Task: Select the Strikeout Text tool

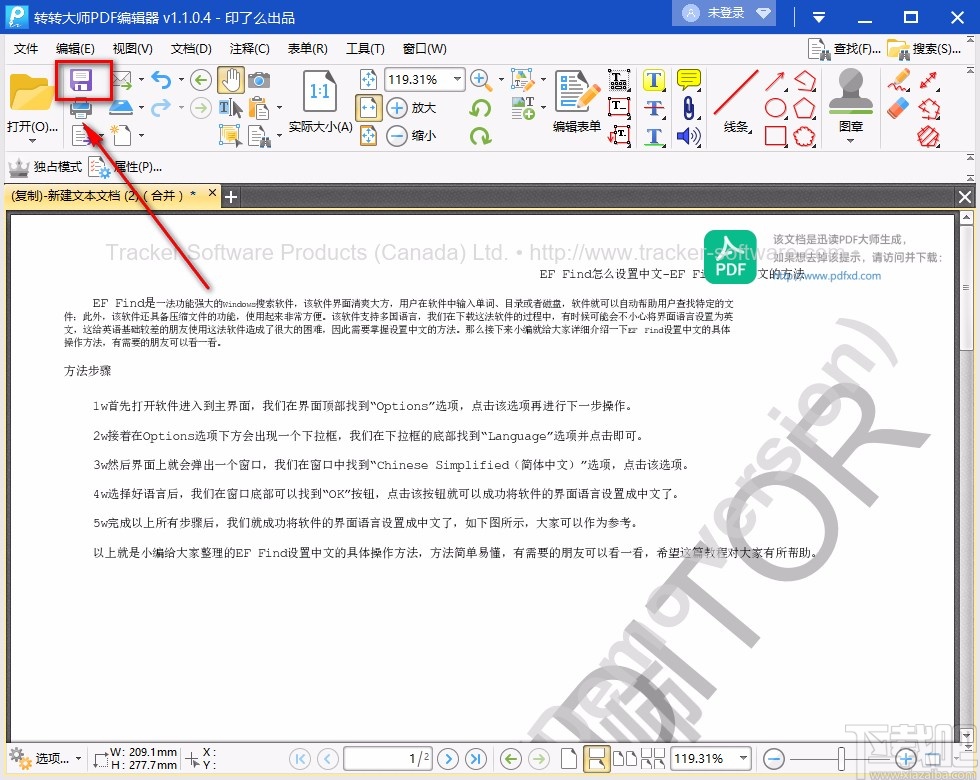Action: pyautogui.click(x=654, y=108)
